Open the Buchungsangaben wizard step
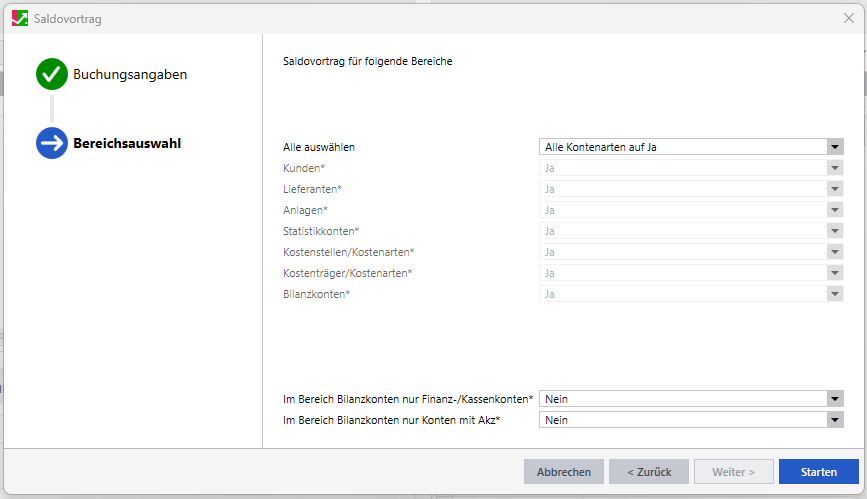Viewport: 867px width, 499px height. [x=129, y=74]
